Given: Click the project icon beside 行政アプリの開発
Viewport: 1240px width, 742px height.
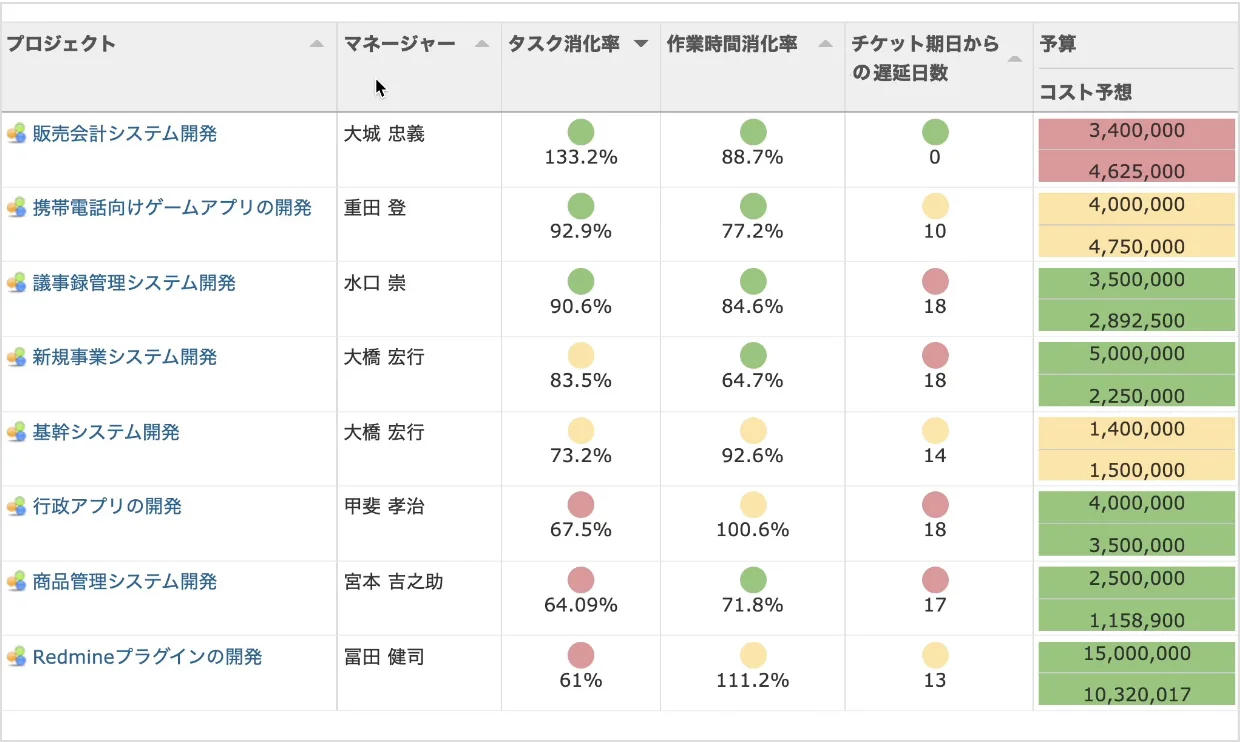Looking at the screenshot, I should pos(15,506).
